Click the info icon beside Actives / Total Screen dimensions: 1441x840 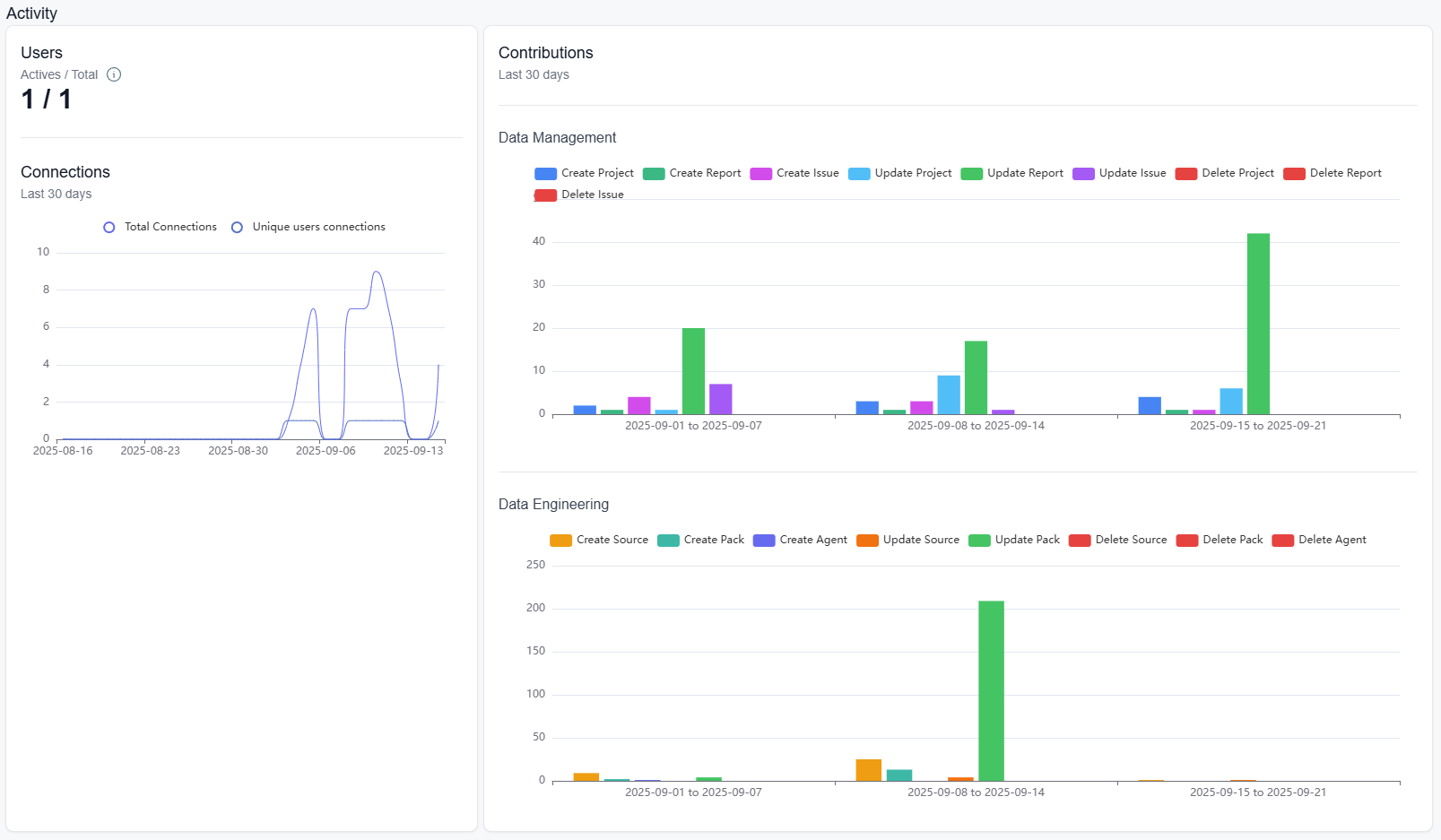[x=114, y=74]
